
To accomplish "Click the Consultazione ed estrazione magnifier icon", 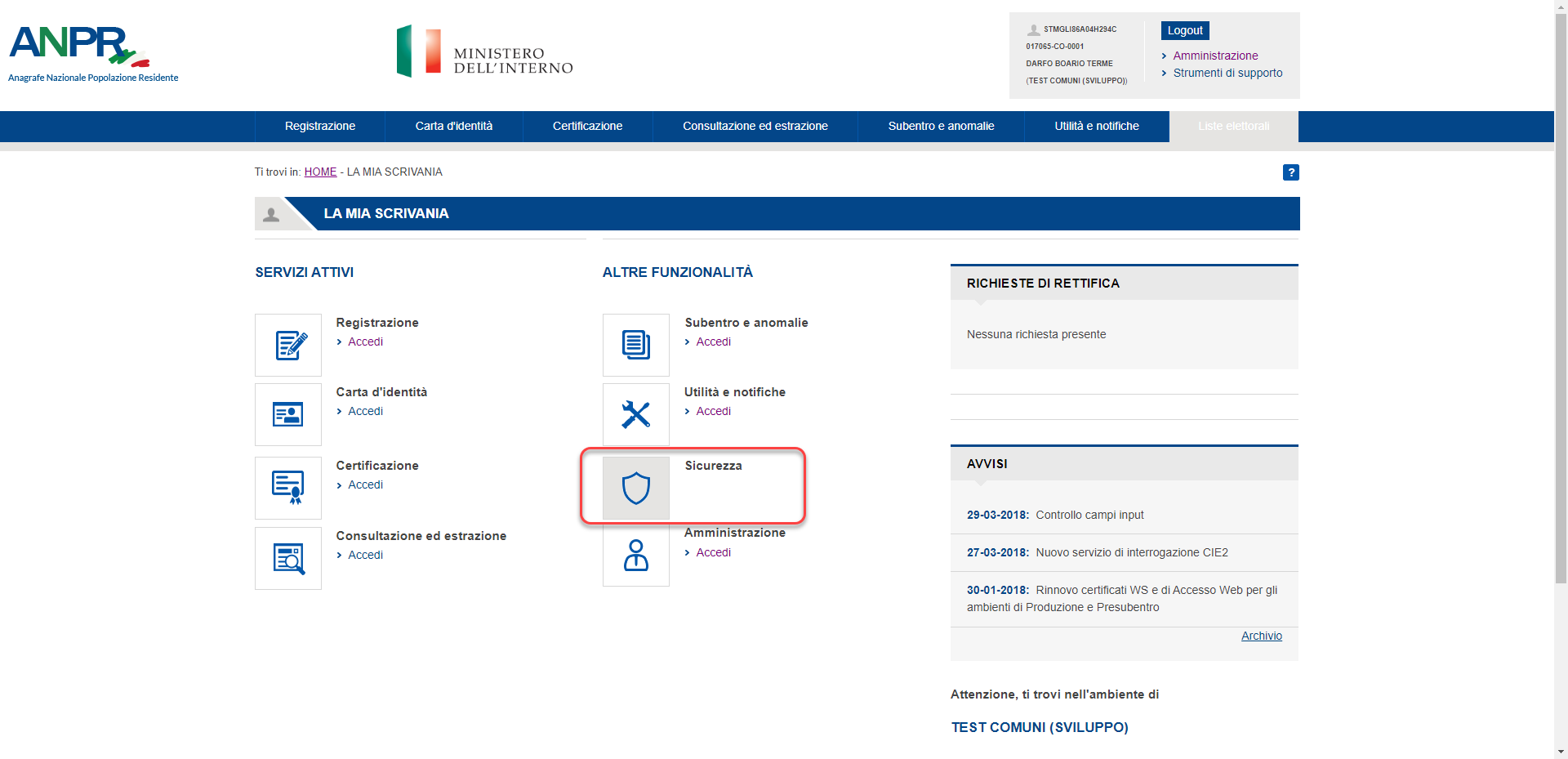I will click(287, 558).
